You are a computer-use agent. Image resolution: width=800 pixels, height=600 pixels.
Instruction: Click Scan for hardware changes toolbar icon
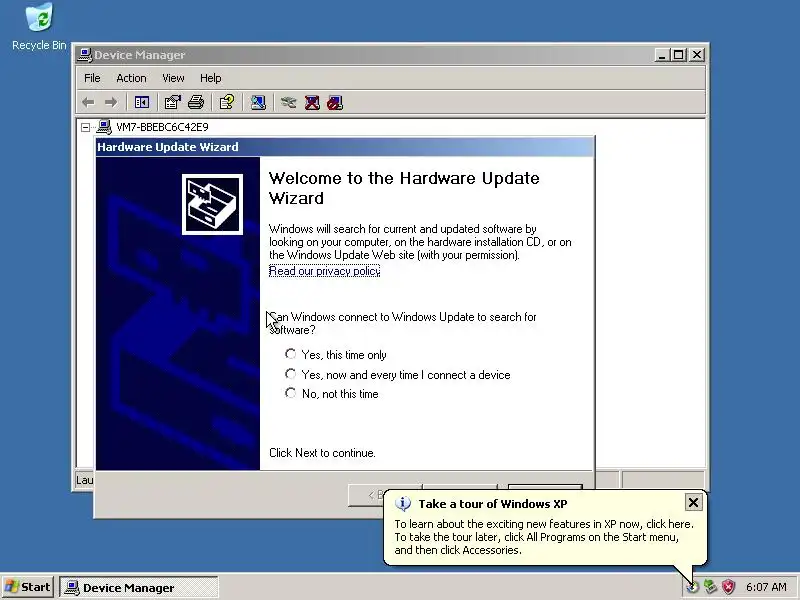tap(258, 103)
